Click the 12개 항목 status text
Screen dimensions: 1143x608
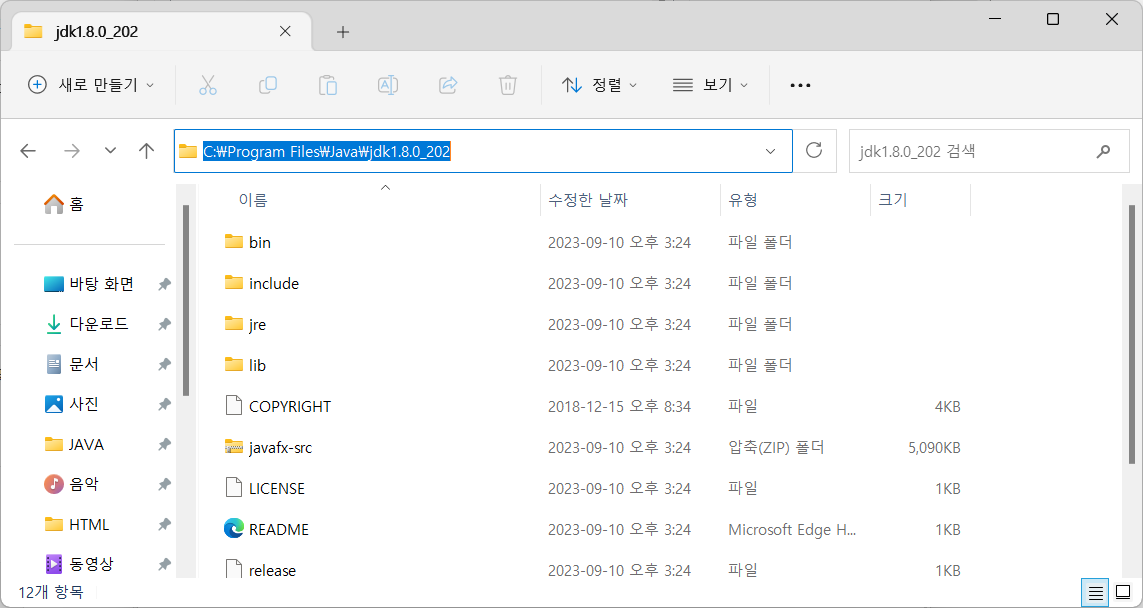51,592
